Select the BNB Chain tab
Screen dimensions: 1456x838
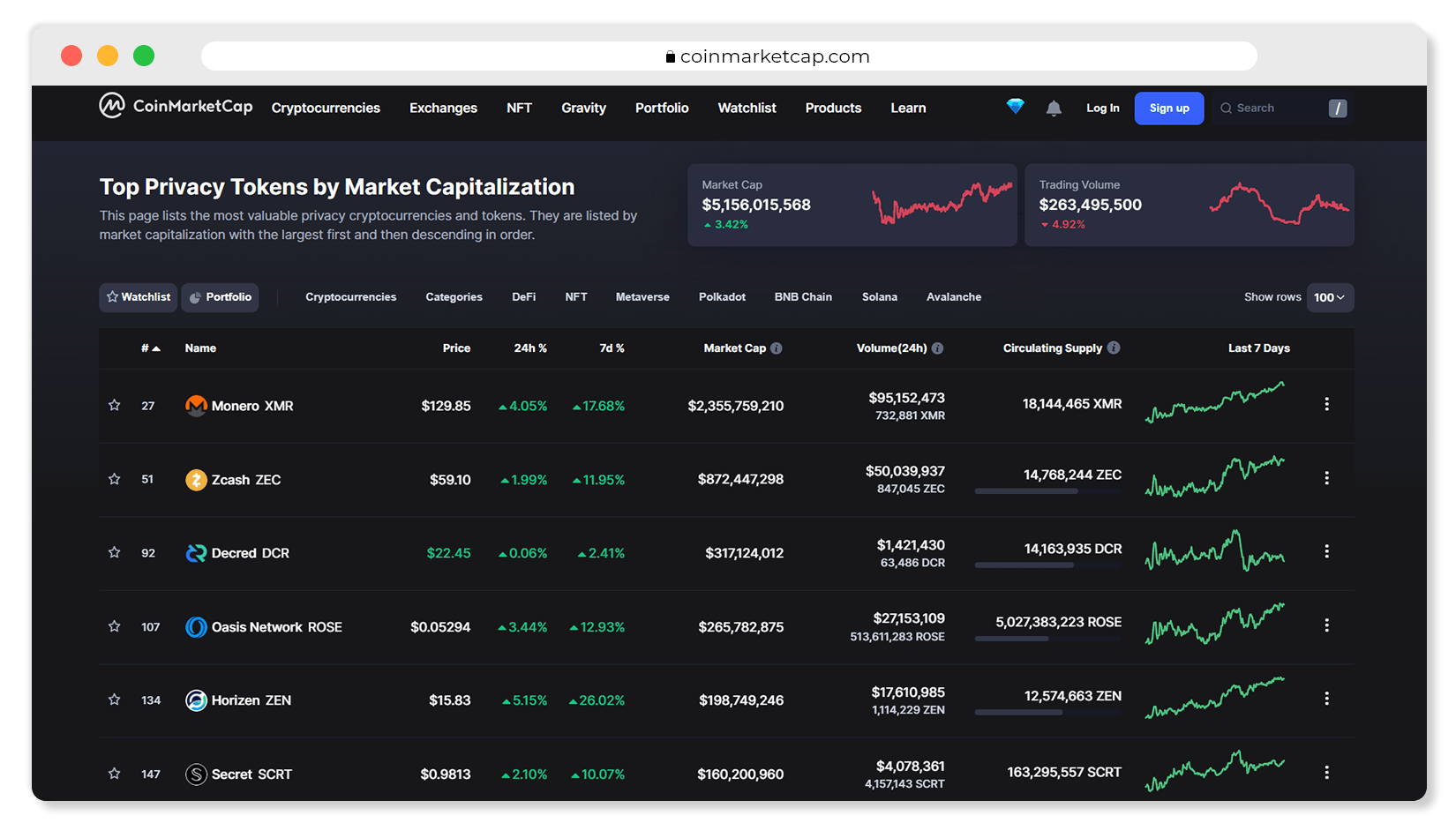pos(803,297)
